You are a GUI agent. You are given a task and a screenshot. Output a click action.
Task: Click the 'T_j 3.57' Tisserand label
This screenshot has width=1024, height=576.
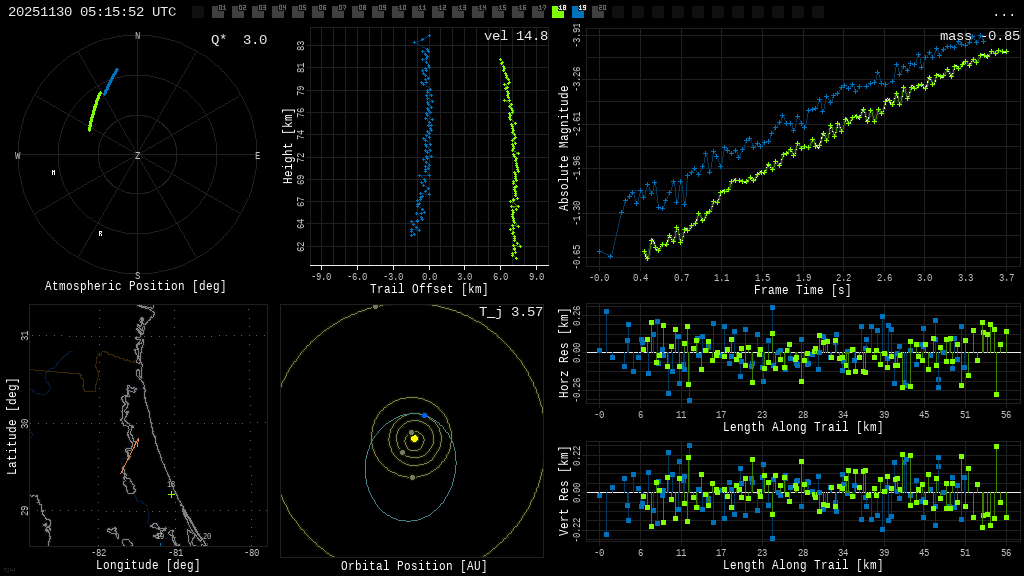pyautogui.click(x=511, y=313)
